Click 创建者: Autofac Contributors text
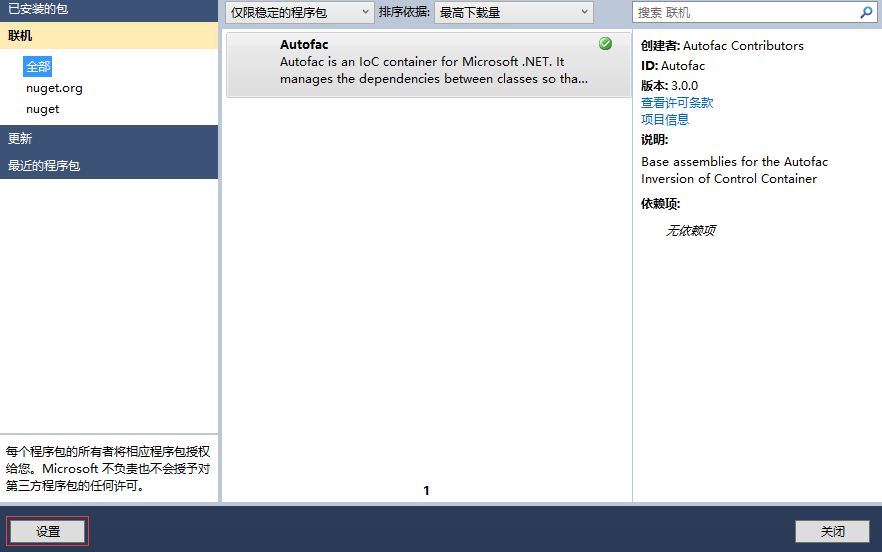Image resolution: width=882 pixels, height=552 pixels. tap(722, 46)
